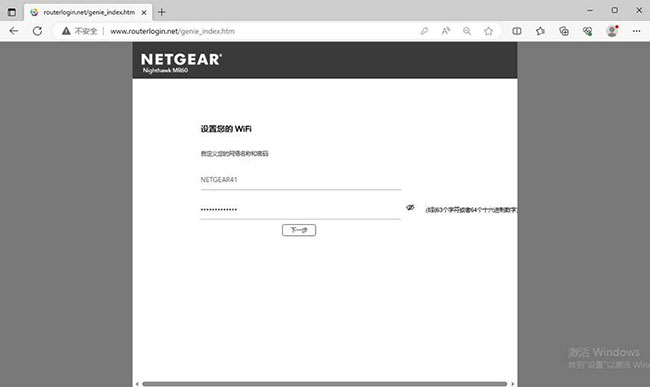The width and height of the screenshot is (650, 387).
Task: Click the zoom magnifier icon in address bar
Action: 467,31
